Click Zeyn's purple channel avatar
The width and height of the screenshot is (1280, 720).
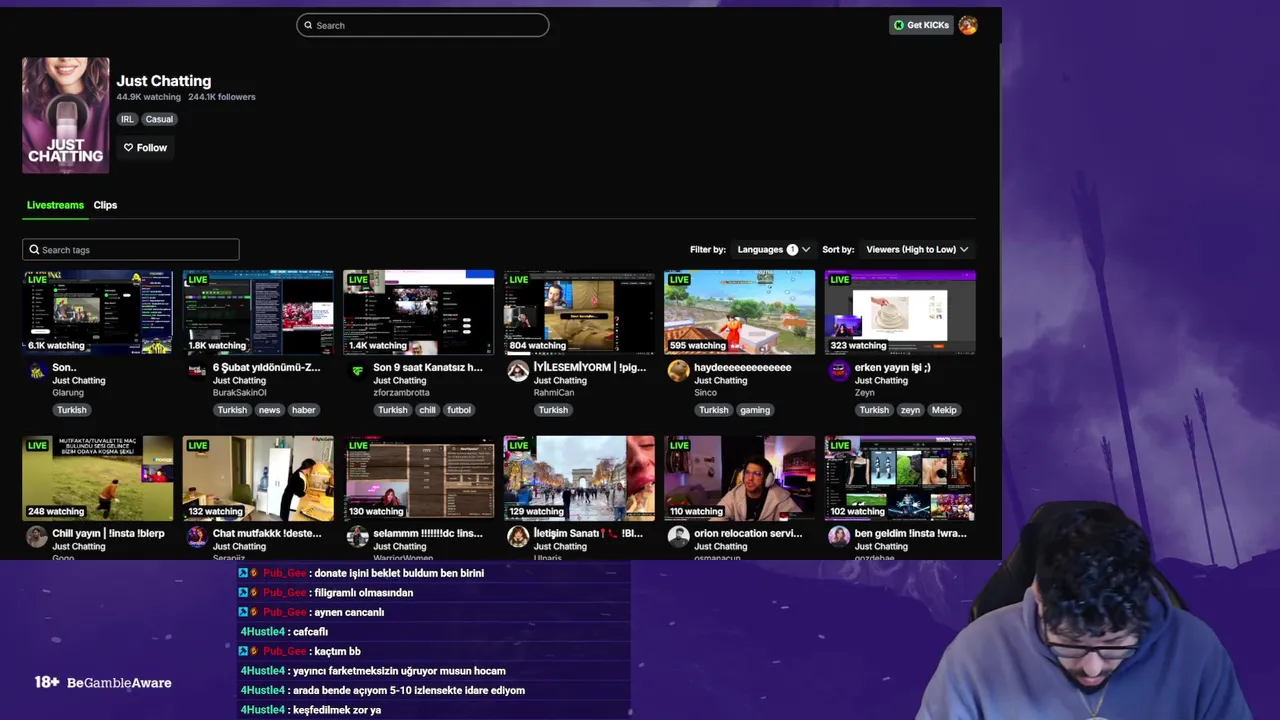tap(839, 371)
